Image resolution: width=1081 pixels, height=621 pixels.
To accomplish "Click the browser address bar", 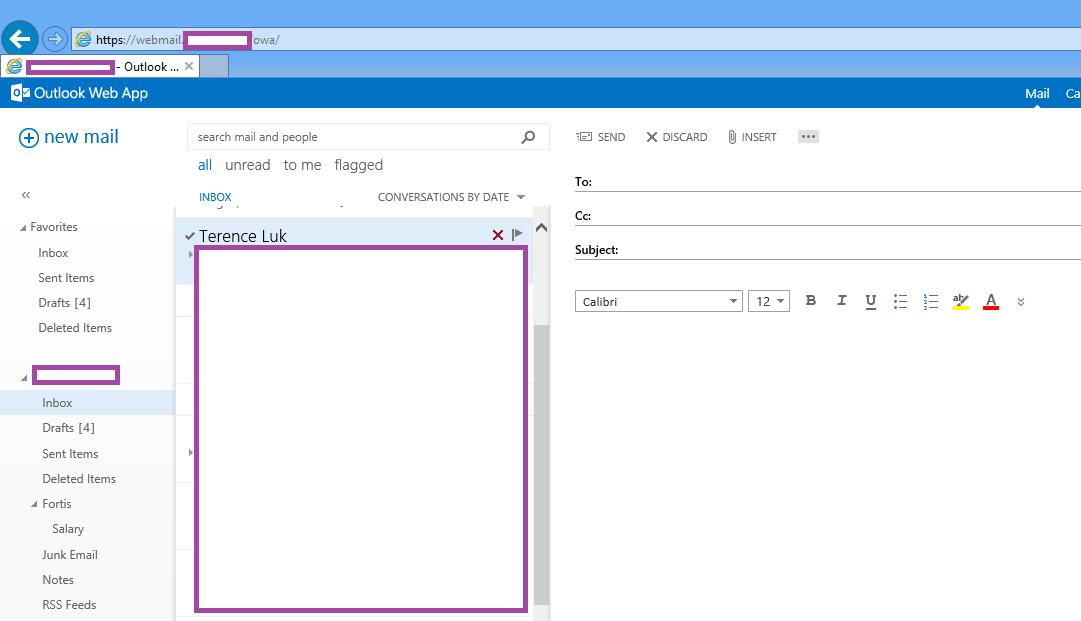I will pos(576,39).
